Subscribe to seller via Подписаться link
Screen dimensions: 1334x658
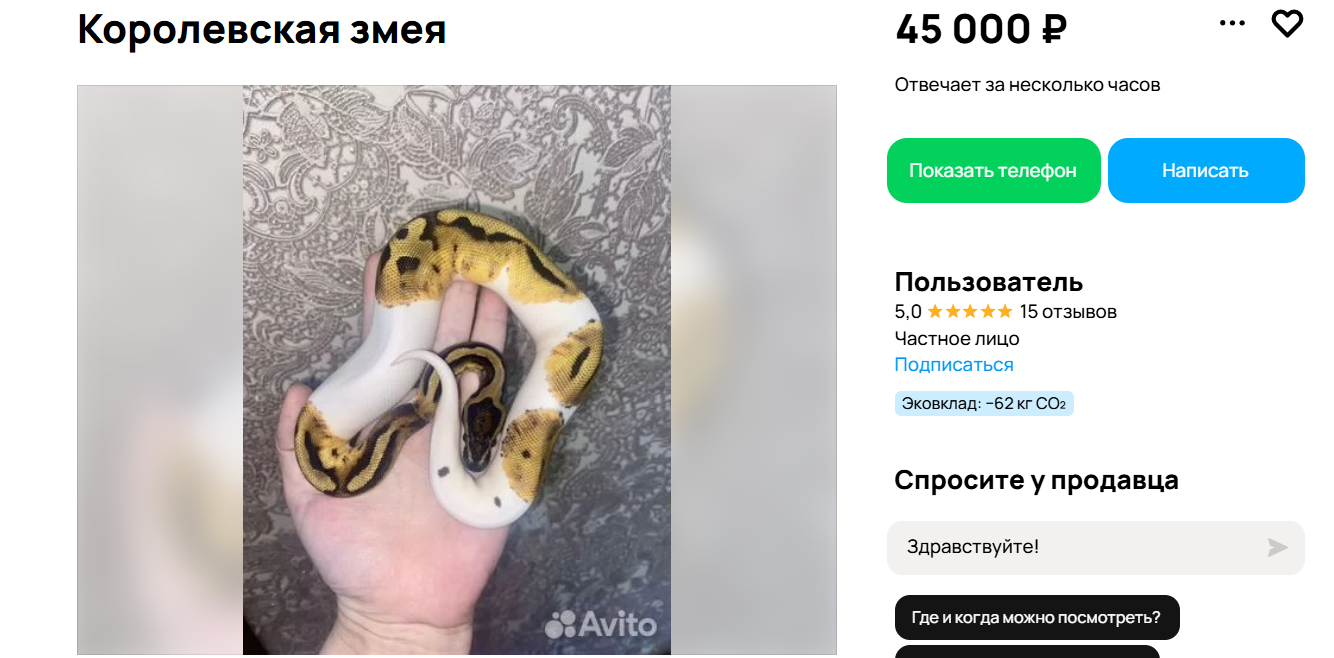953,365
